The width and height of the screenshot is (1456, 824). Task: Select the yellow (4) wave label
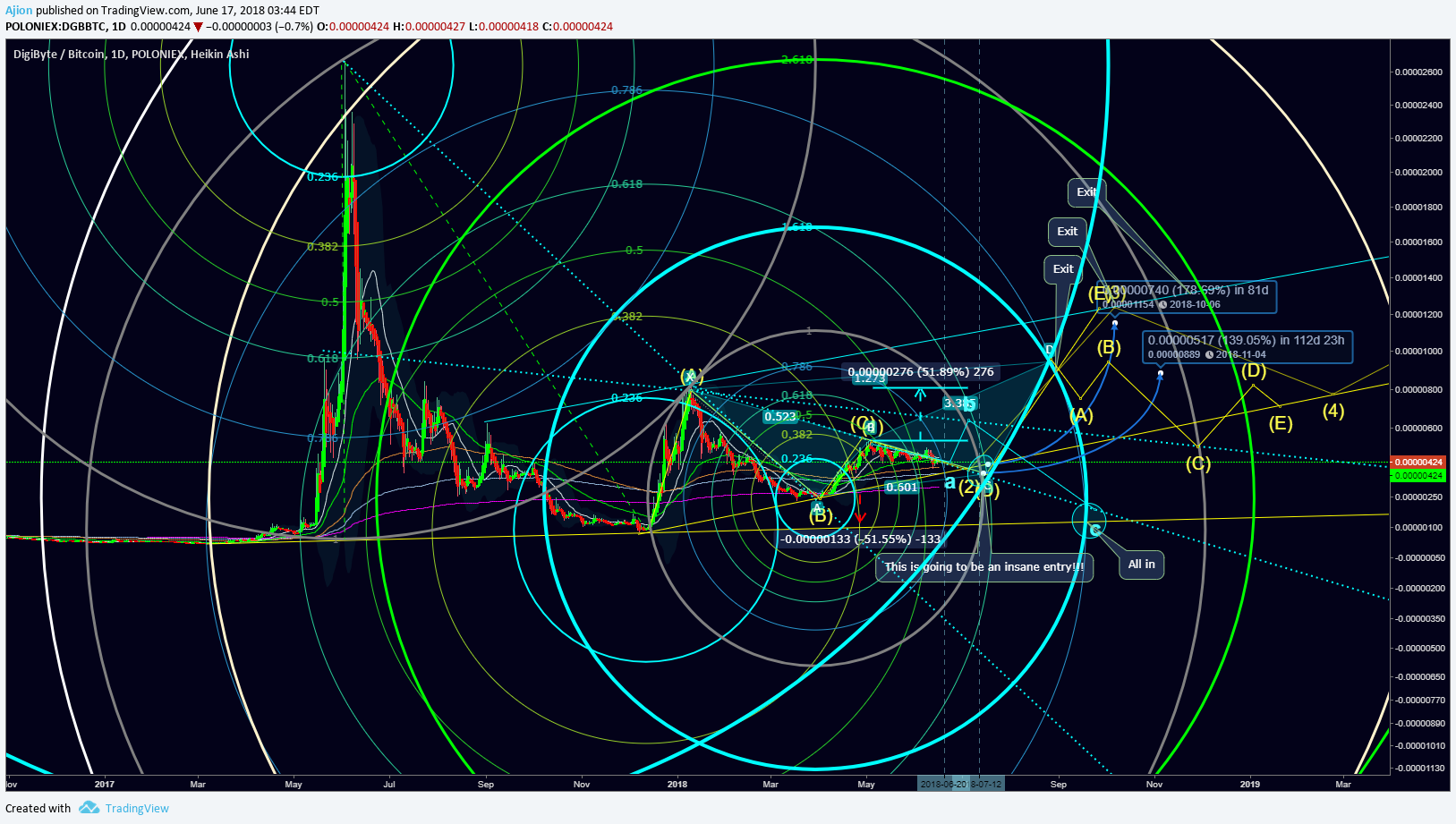[x=1333, y=412]
